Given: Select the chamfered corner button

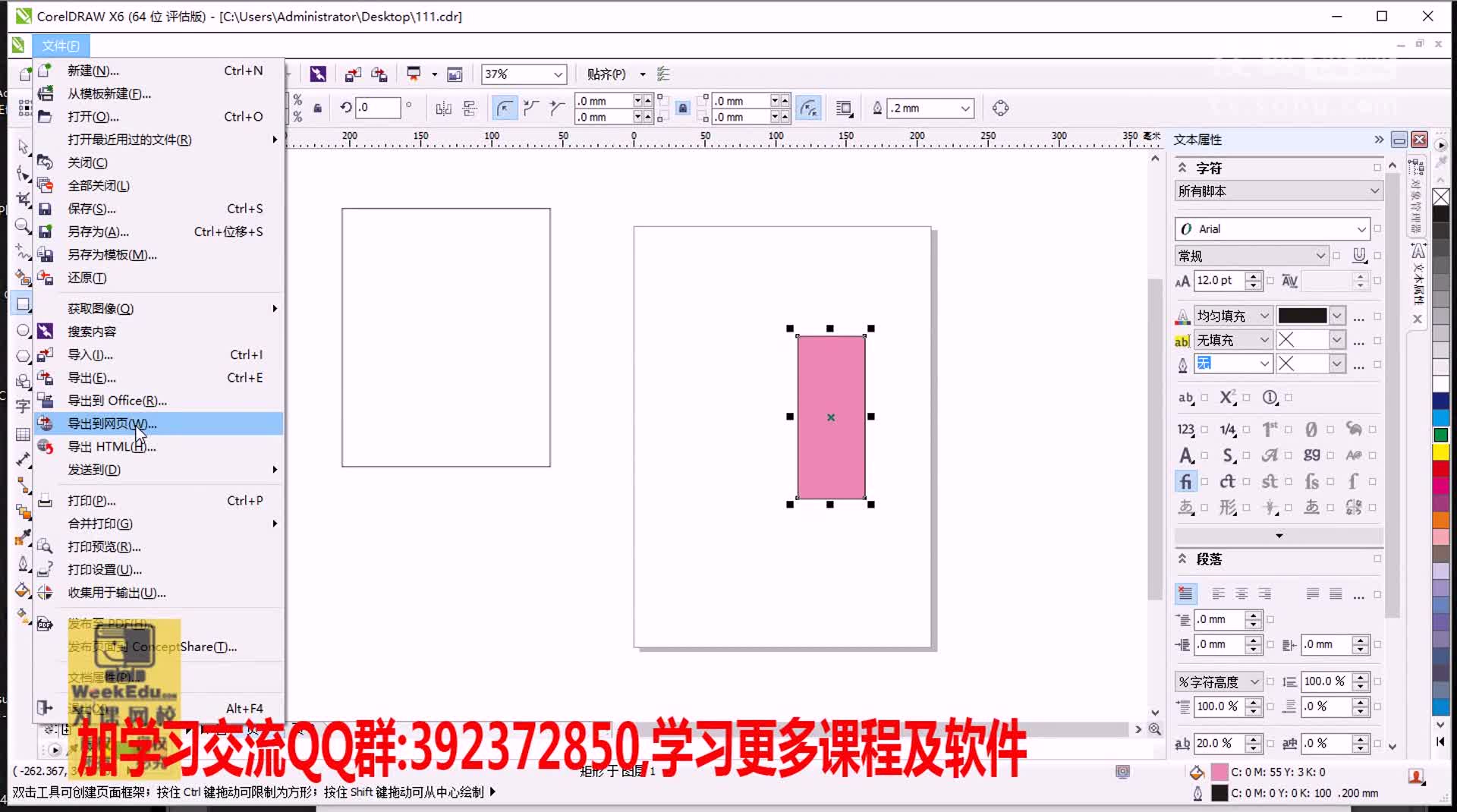Looking at the screenshot, I should point(557,108).
